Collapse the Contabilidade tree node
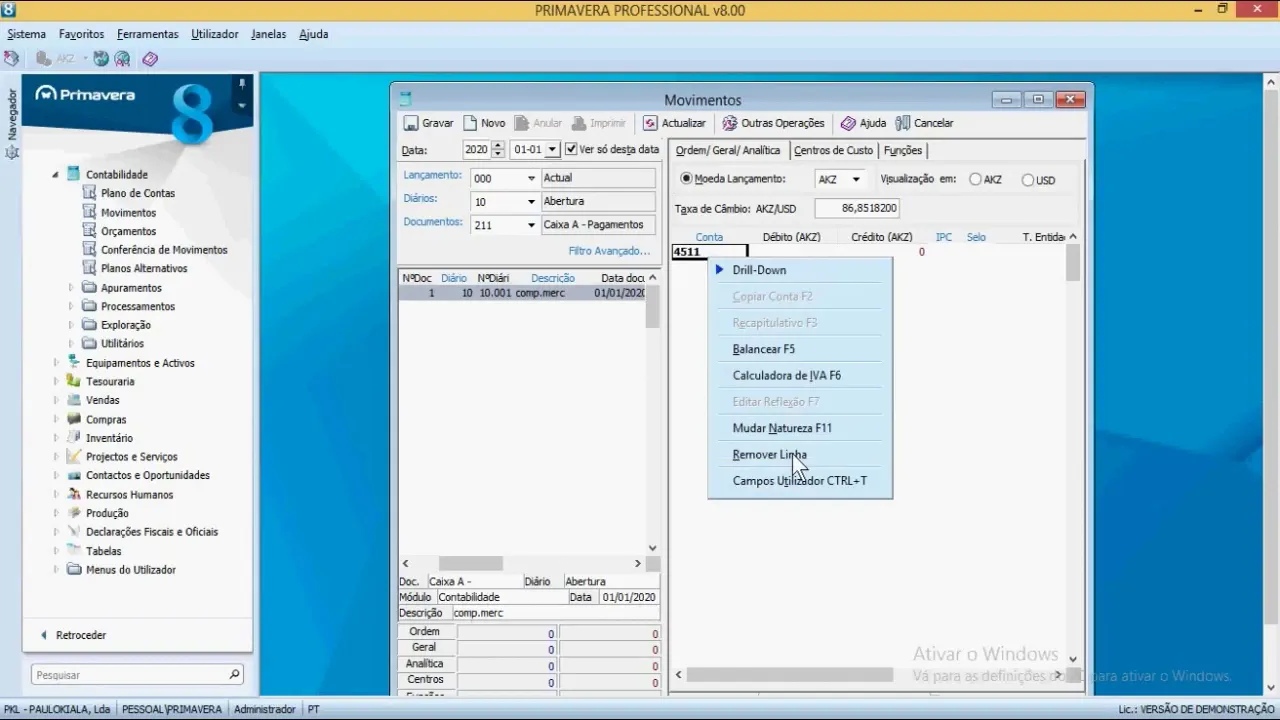 point(56,174)
